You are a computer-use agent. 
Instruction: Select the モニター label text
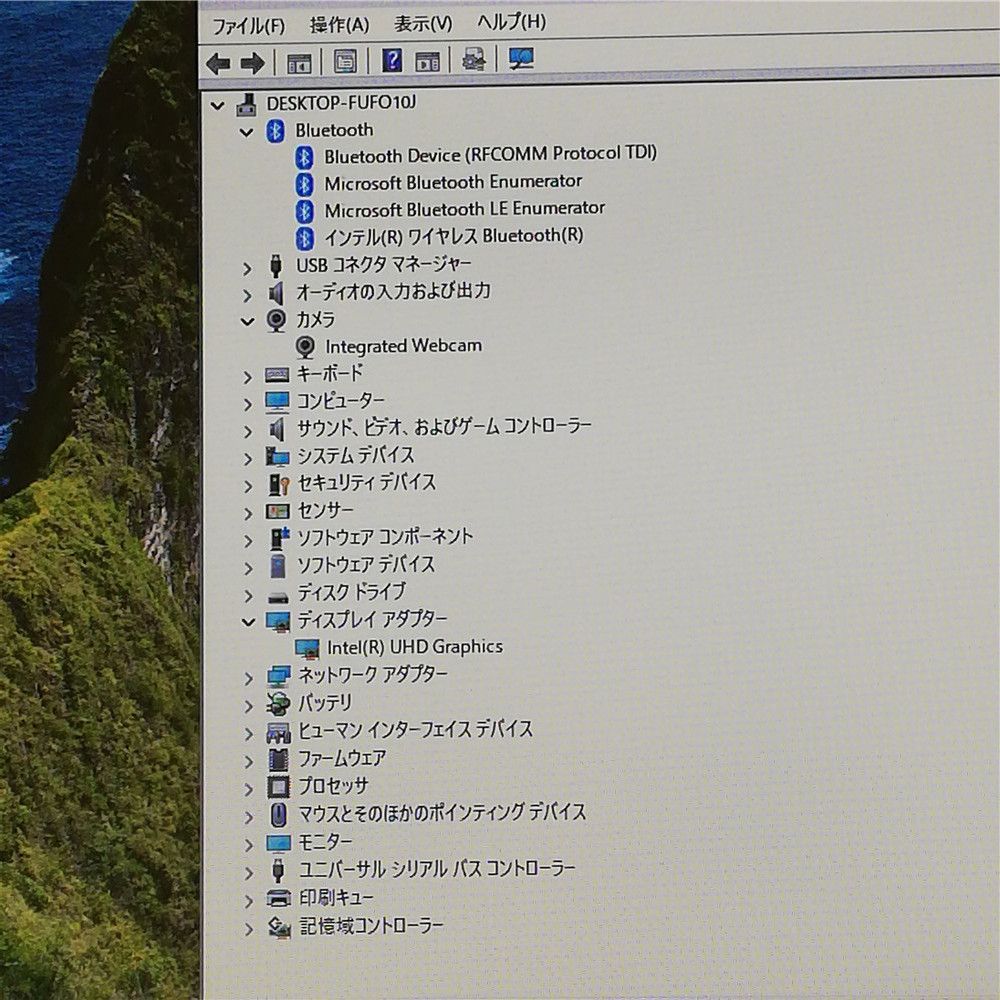325,842
